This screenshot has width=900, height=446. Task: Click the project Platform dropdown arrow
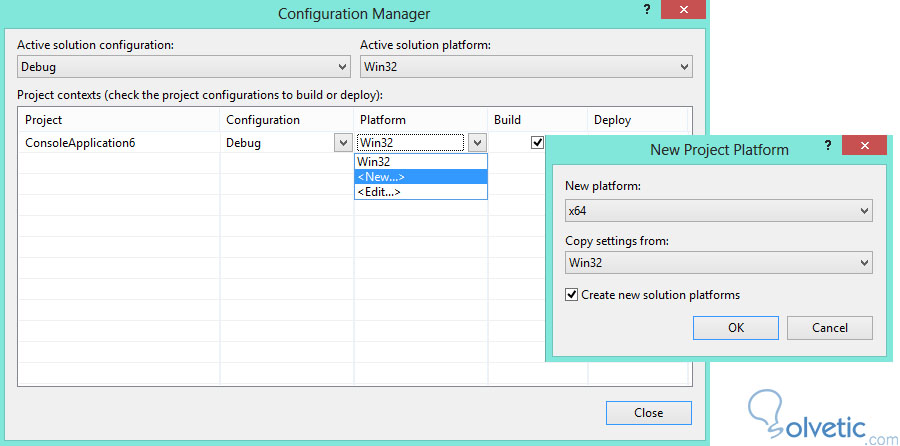pyautogui.click(x=477, y=143)
